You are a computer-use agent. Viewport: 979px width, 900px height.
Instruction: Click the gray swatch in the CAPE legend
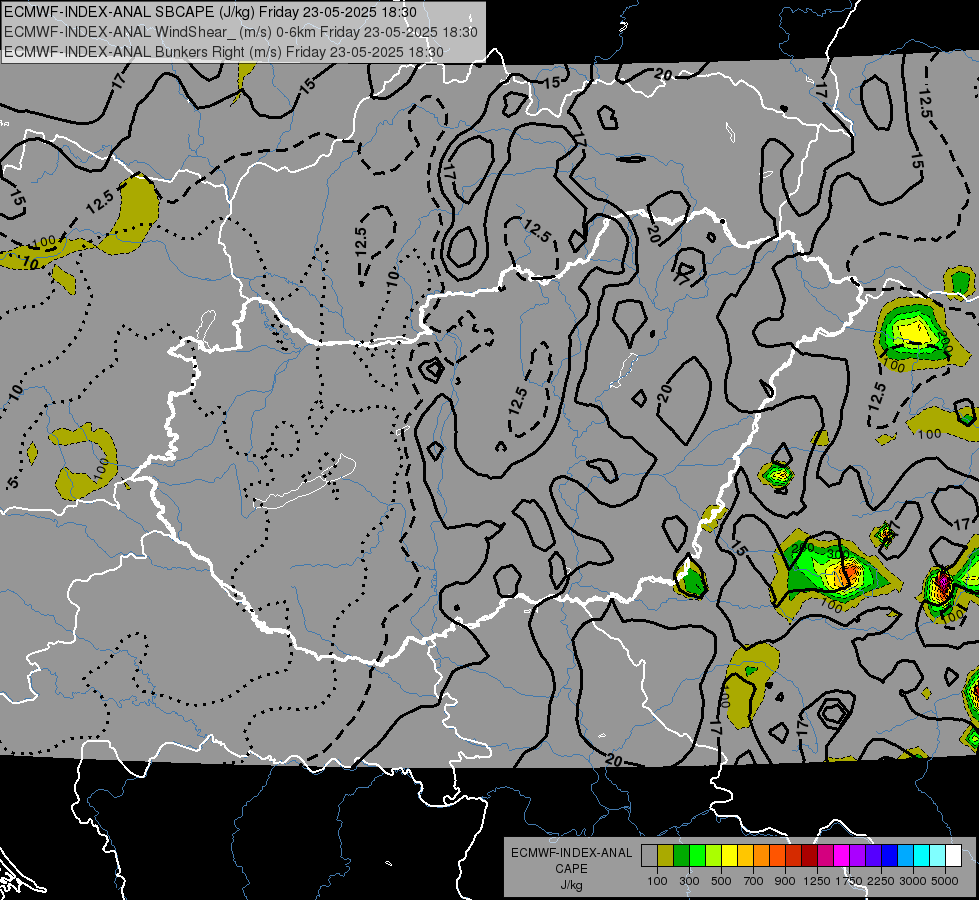pyautogui.click(x=649, y=856)
